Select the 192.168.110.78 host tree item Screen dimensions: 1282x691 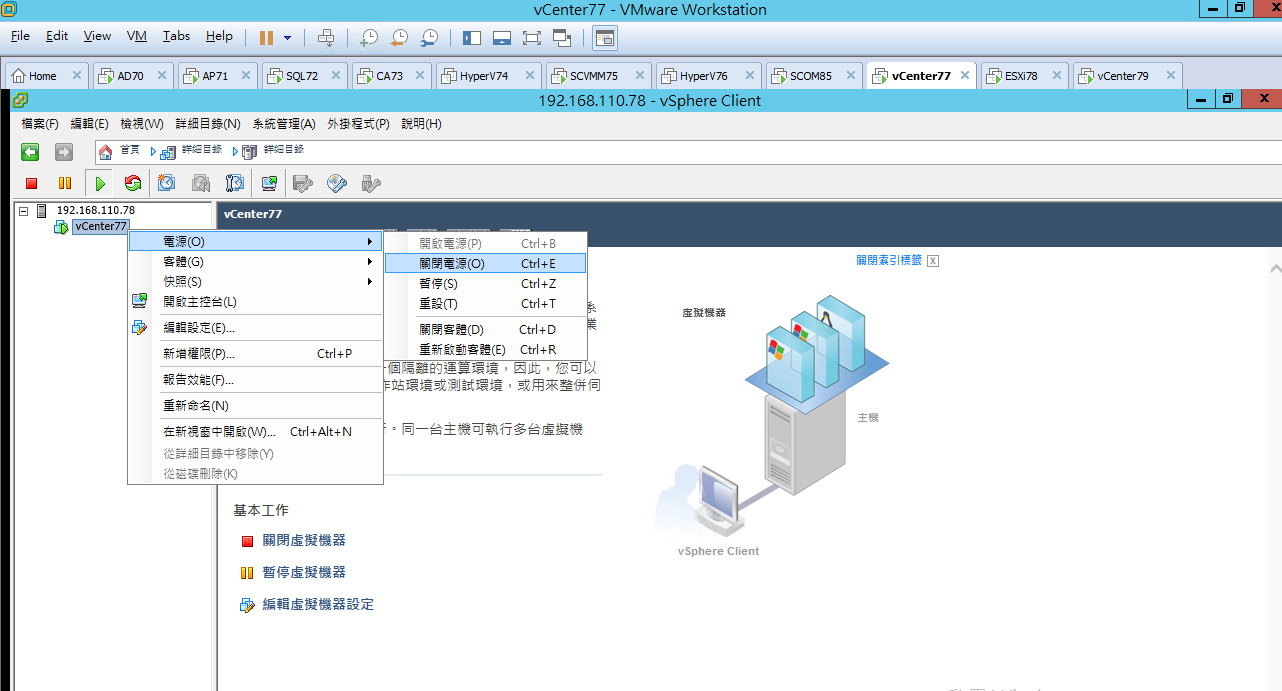(95, 211)
